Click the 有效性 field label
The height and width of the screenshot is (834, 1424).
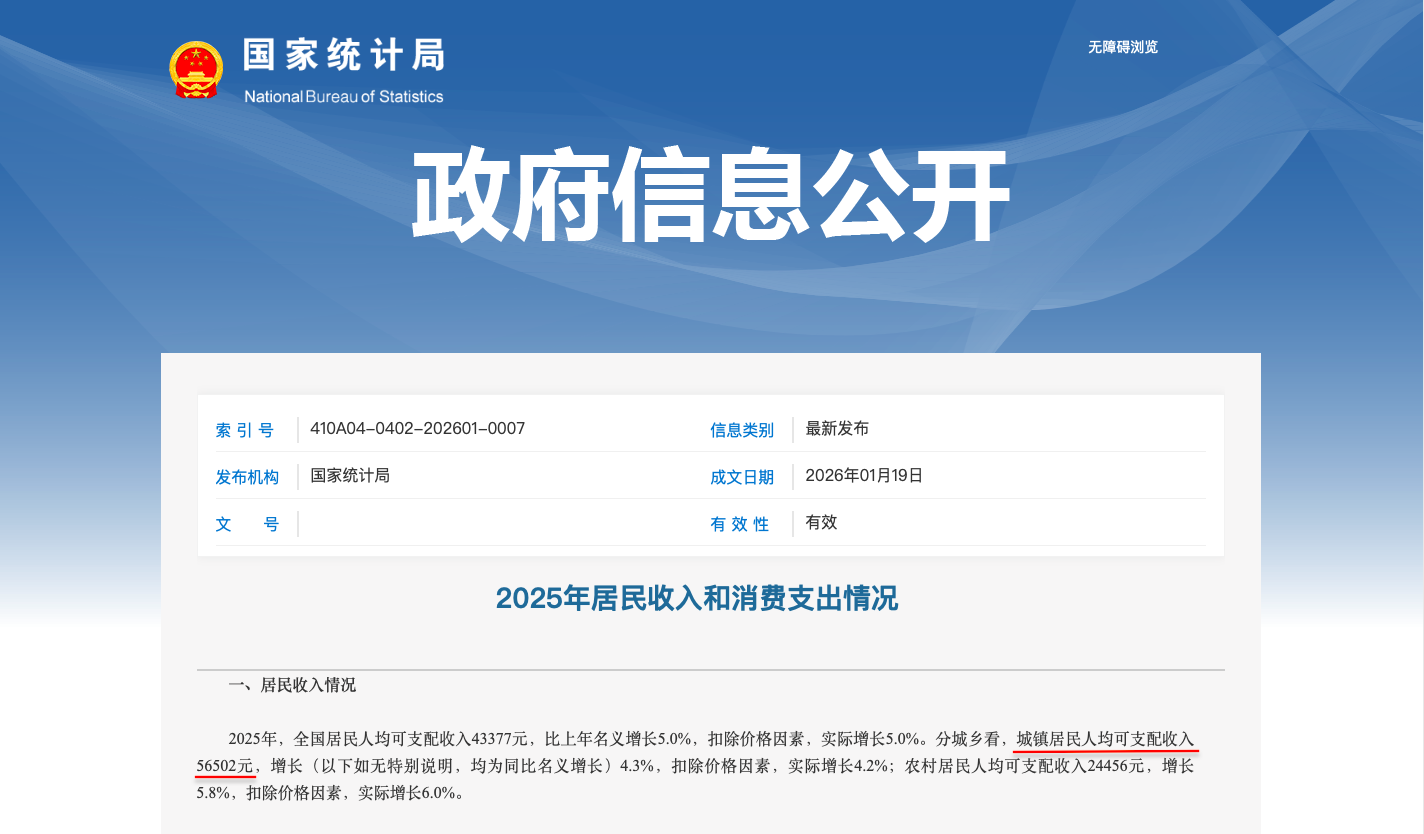[x=740, y=523]
